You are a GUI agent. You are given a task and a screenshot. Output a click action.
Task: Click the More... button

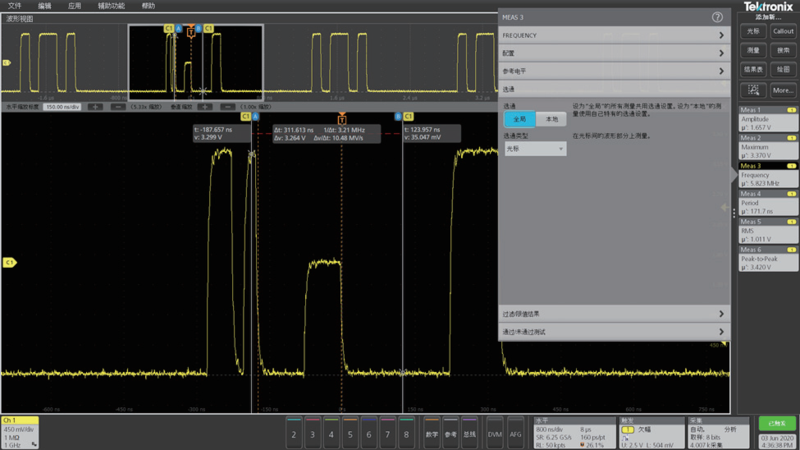pyautogui.click(x=783, y=90)
